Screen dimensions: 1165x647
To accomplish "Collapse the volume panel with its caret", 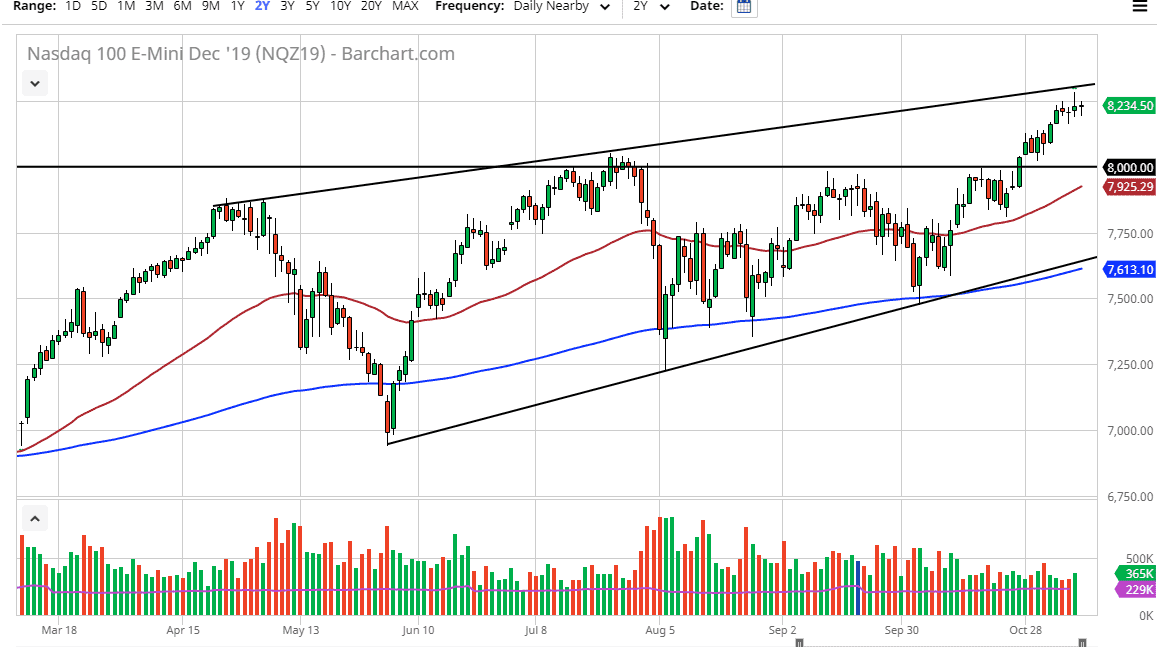I will (x=34, y=518).
